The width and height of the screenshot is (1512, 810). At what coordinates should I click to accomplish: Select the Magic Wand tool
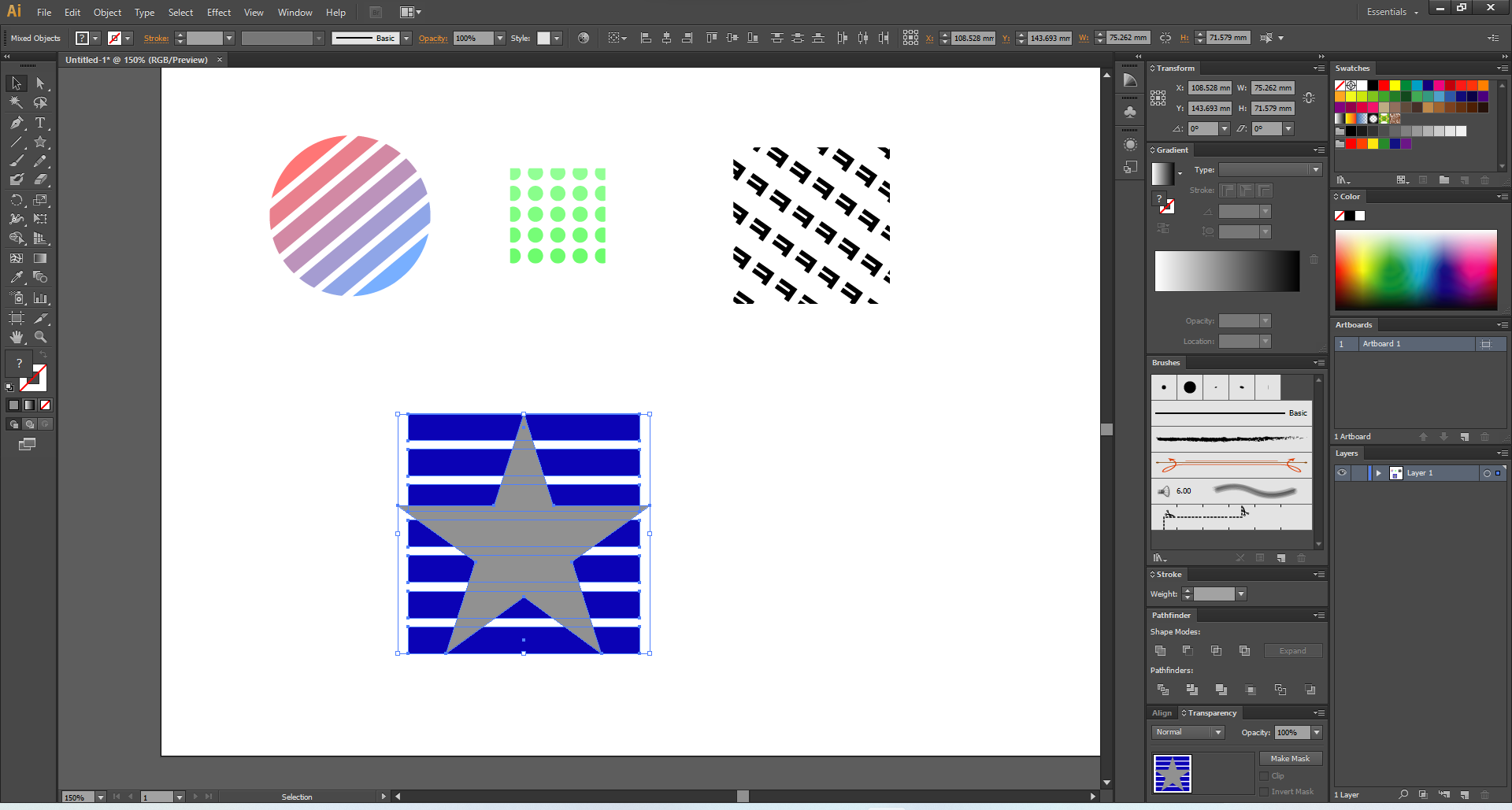[x=16, y=102]
